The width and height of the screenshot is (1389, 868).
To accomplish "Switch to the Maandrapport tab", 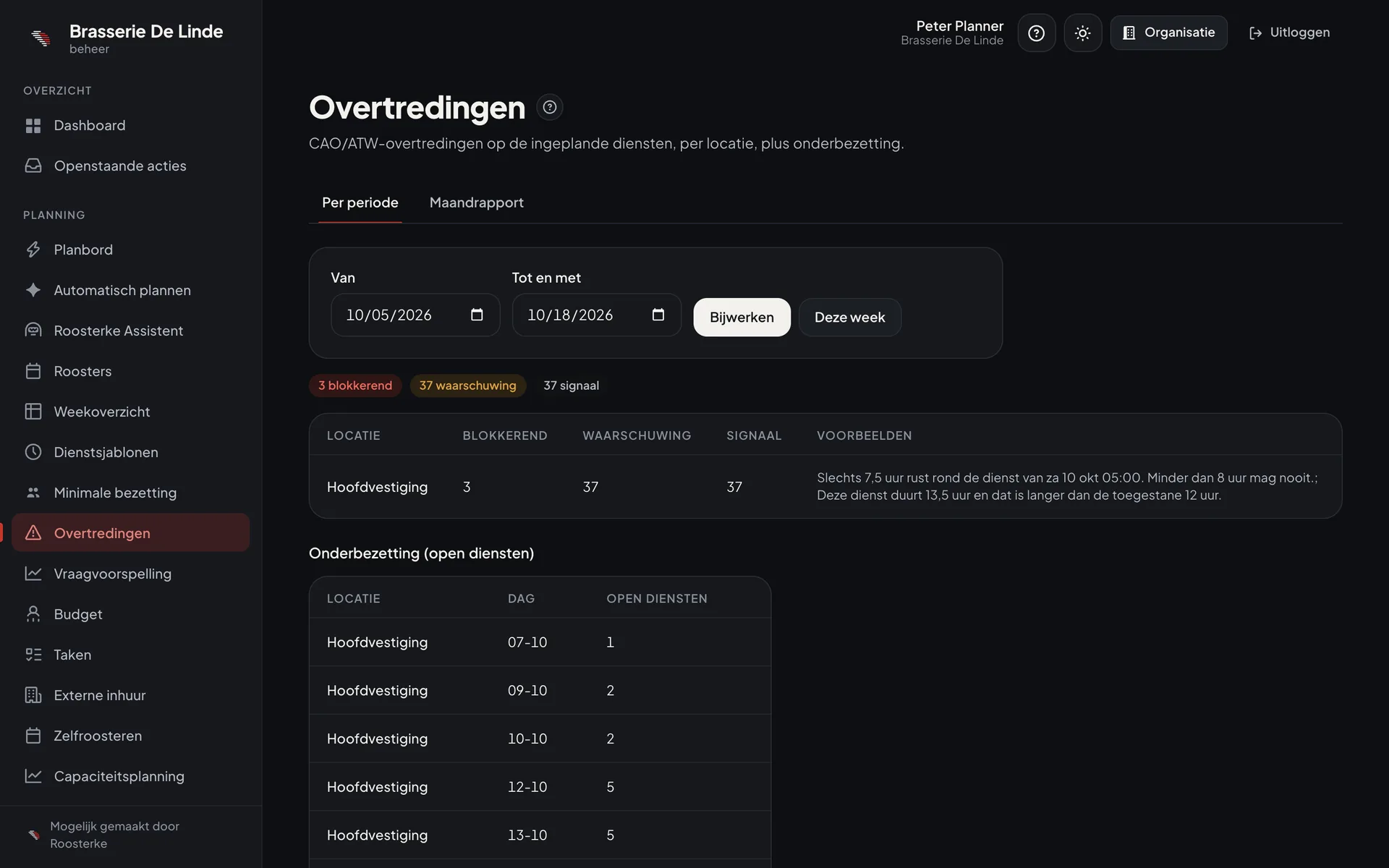I will [477, 203].
